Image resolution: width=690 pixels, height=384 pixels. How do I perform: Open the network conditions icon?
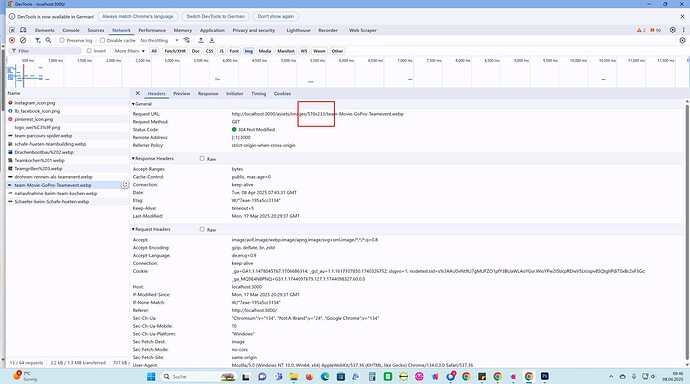coord(187,40)
